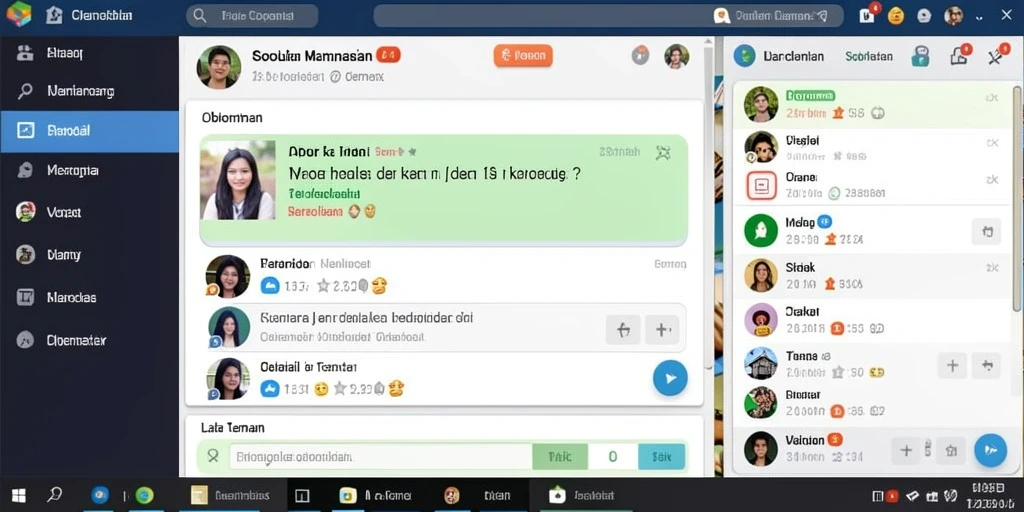Open the Orane contact's red square avatar
Viewport: 1024px width, 512px height.
(x=761, y=185)
